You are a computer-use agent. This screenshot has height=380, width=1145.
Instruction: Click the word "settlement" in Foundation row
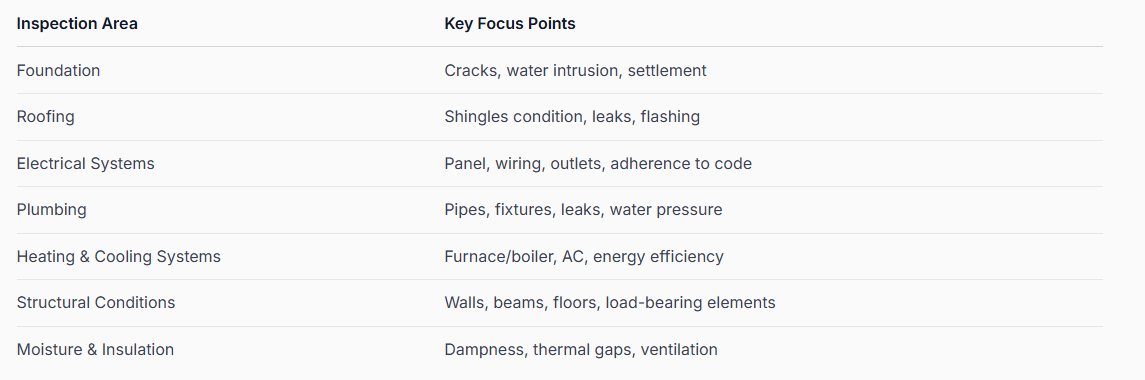tap(667, 71)
